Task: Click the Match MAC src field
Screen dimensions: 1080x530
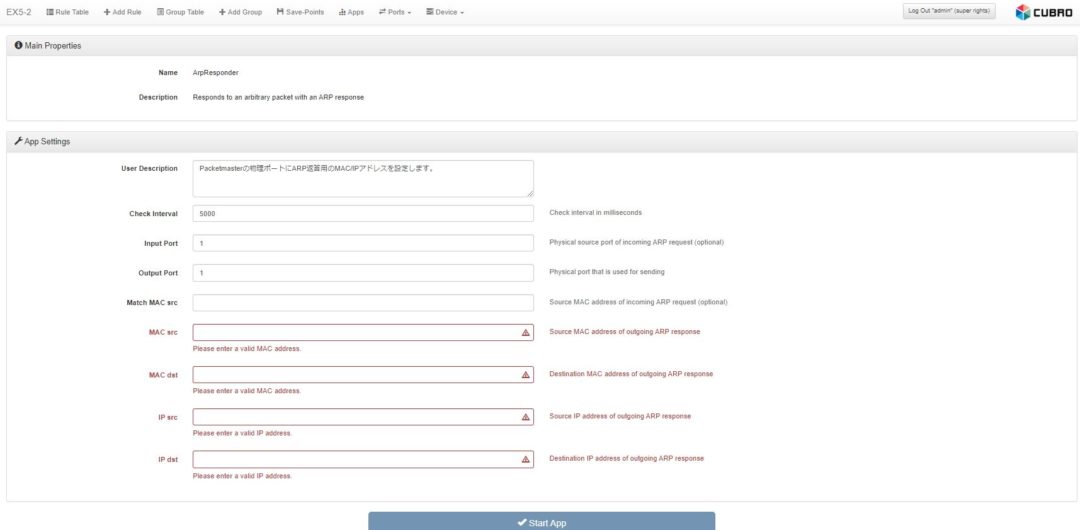Action: (x=363, y=303)
